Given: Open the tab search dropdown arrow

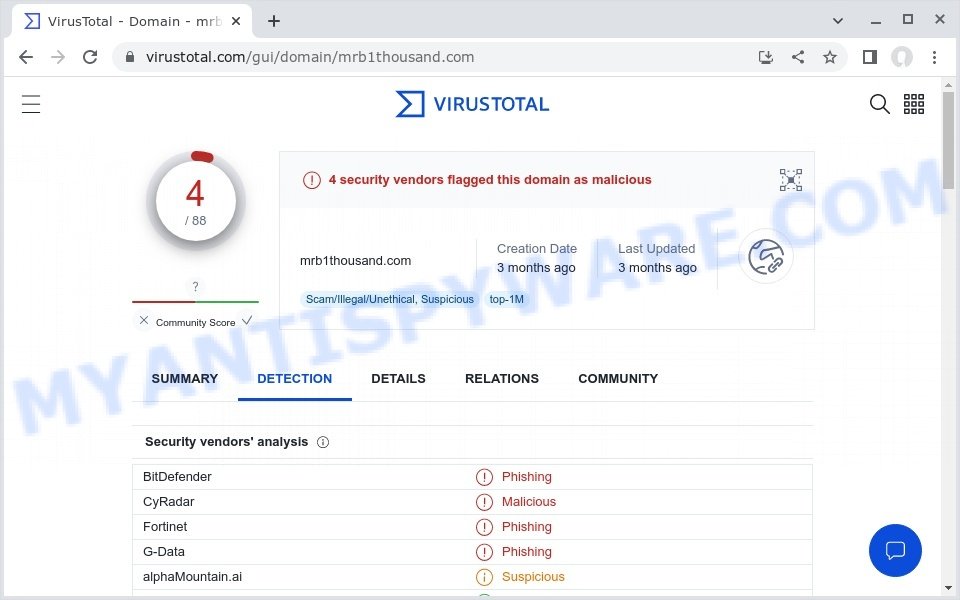Looking at the screenshot, I should [838, 21].
